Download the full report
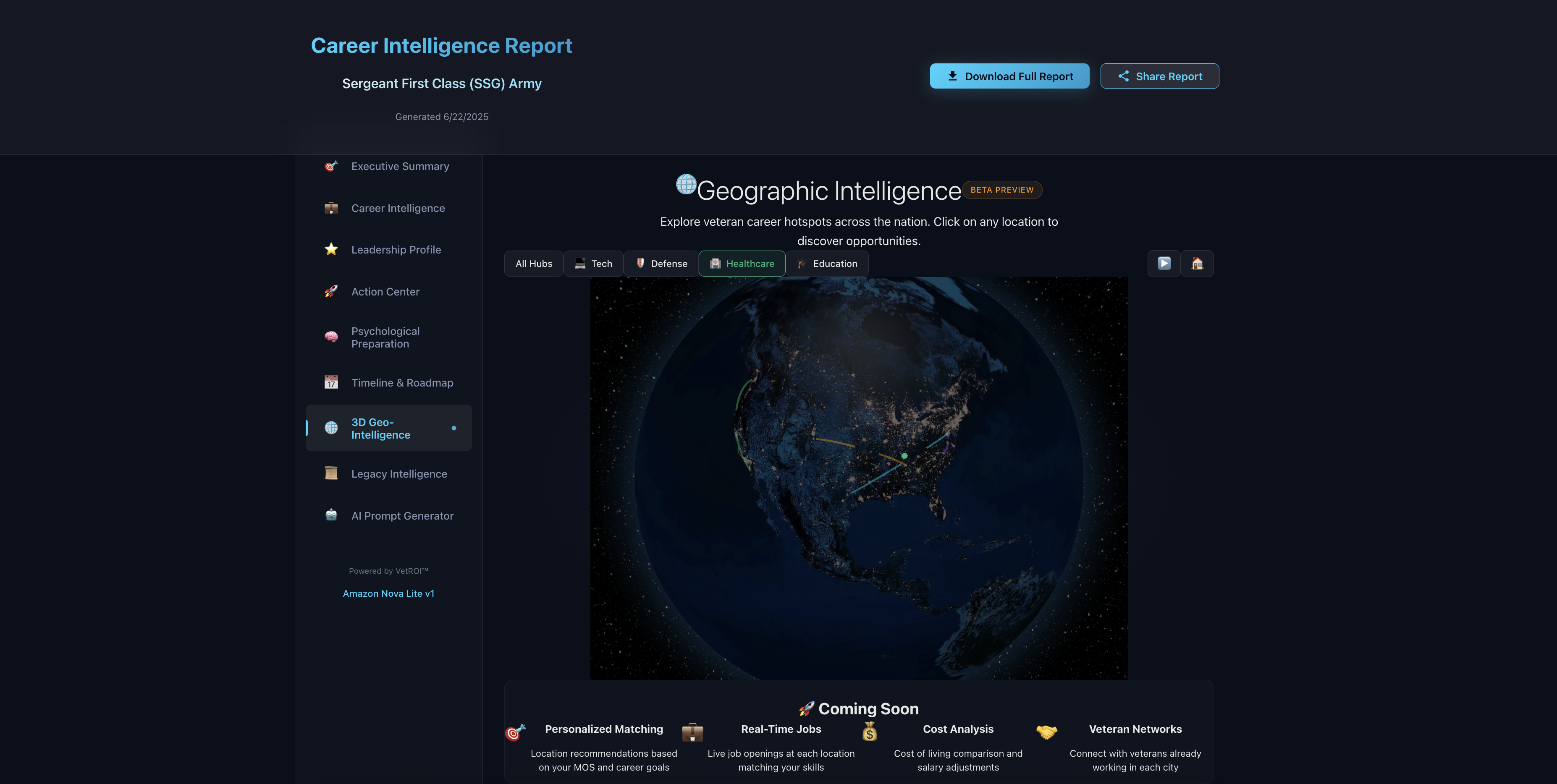Image resolution: width=1557 pixels, height=784 pixels. click(1009, 76)
